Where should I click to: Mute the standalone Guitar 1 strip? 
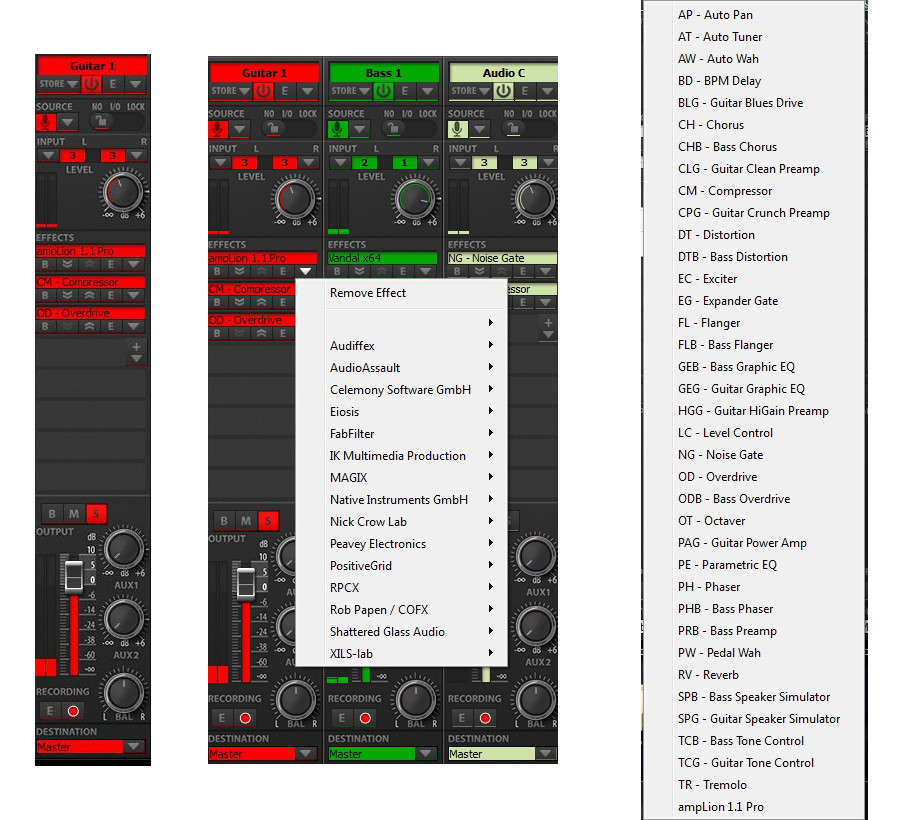point(74,514)
